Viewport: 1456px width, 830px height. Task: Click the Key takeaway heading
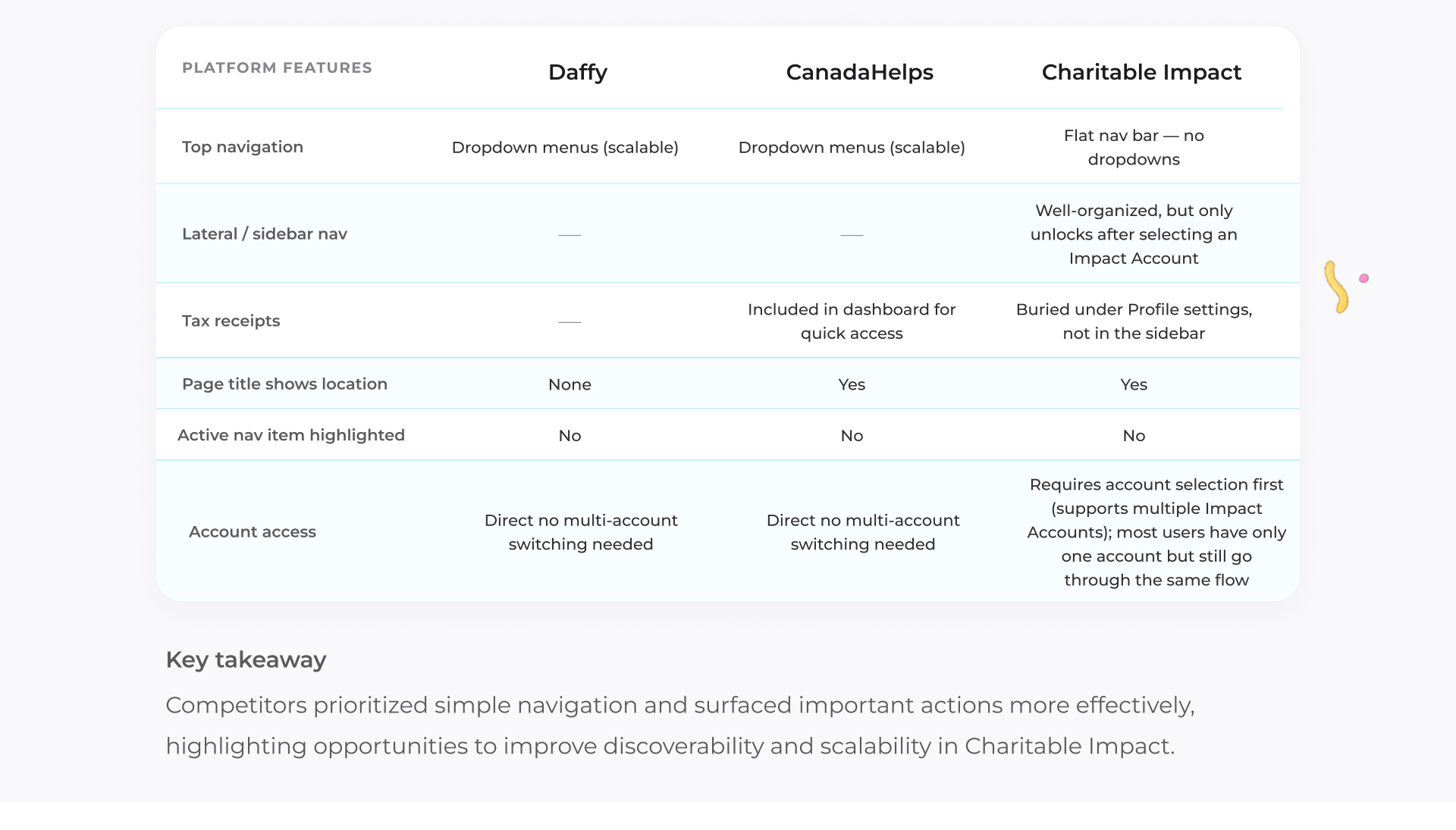[x=246, y=659]
